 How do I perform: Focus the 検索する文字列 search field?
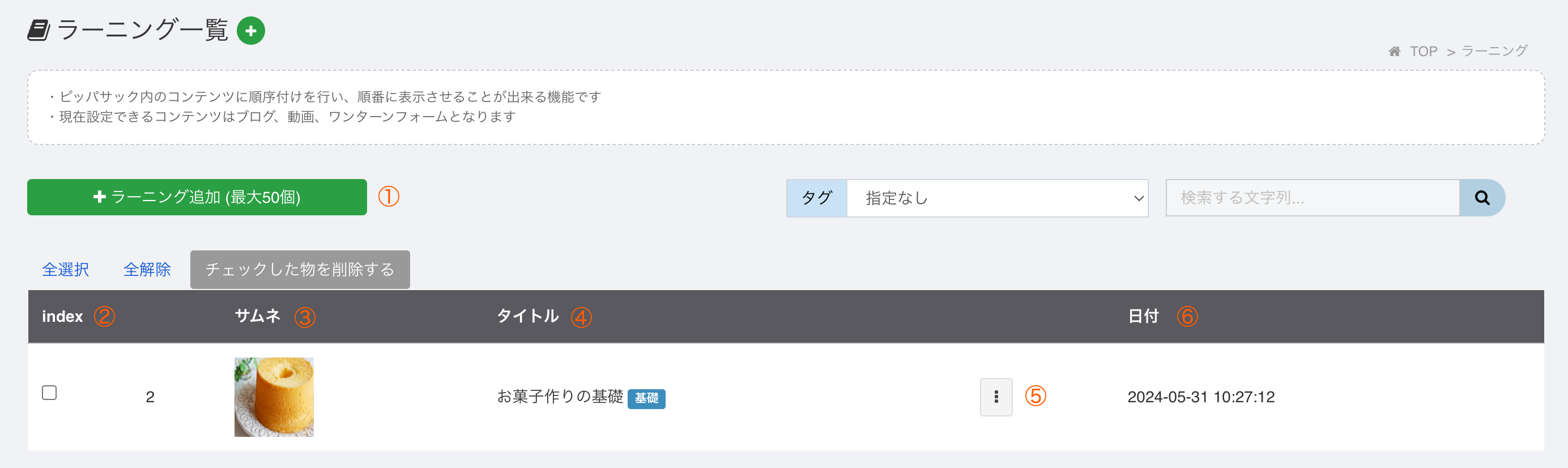pos(1313,198)
